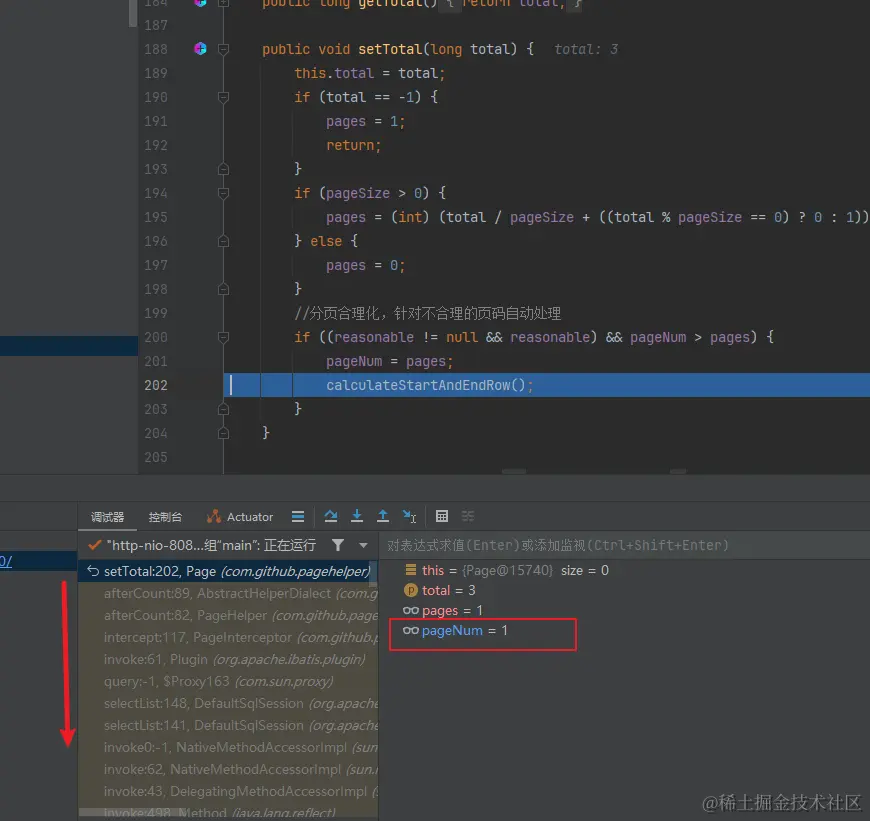Viewport: 870px width, 821px height.
Task: Click the Step Over debugger icon
Action: [331, 516]
